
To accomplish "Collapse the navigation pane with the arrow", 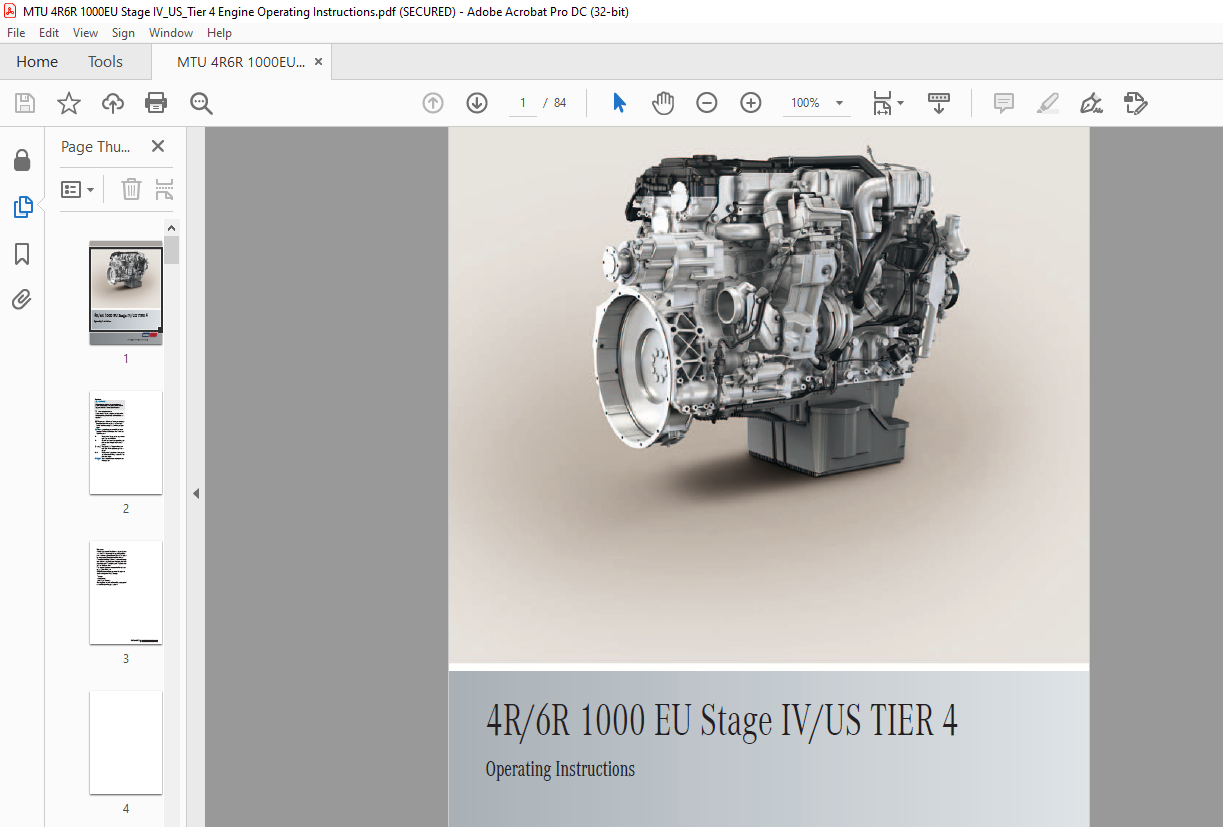I will pyautogui.click(x=196, y=493).
